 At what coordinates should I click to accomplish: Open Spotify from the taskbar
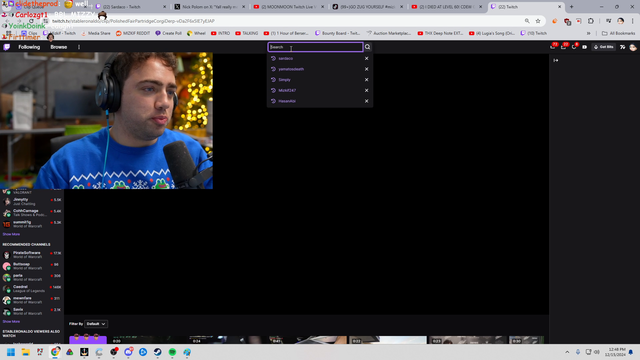tap(172, 352)
